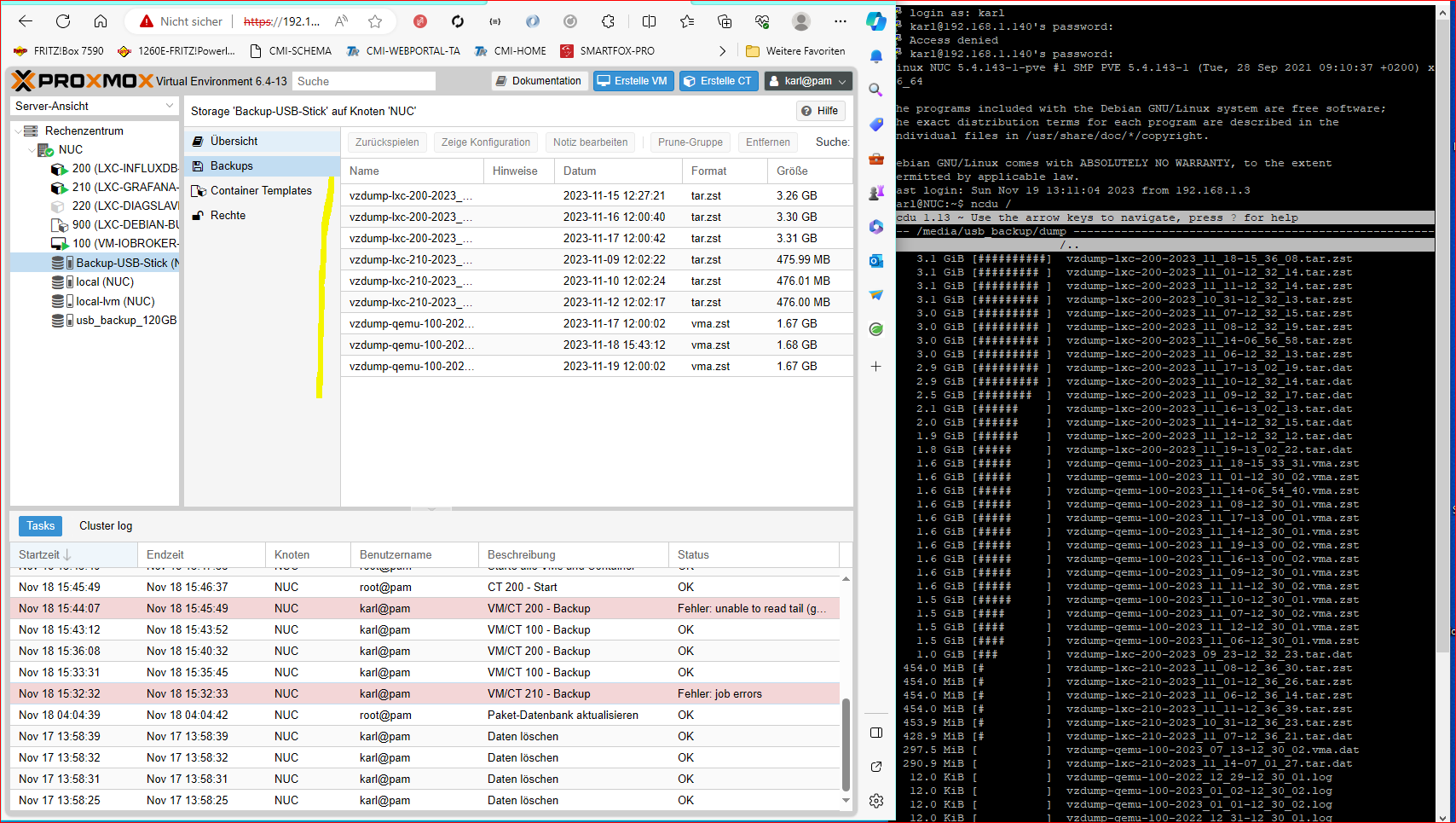Open the Outlook icon in sidebar
Image resolution: width=1456 pixels, height=823 pixels.
pyautogui.click(x=876, y=261)
